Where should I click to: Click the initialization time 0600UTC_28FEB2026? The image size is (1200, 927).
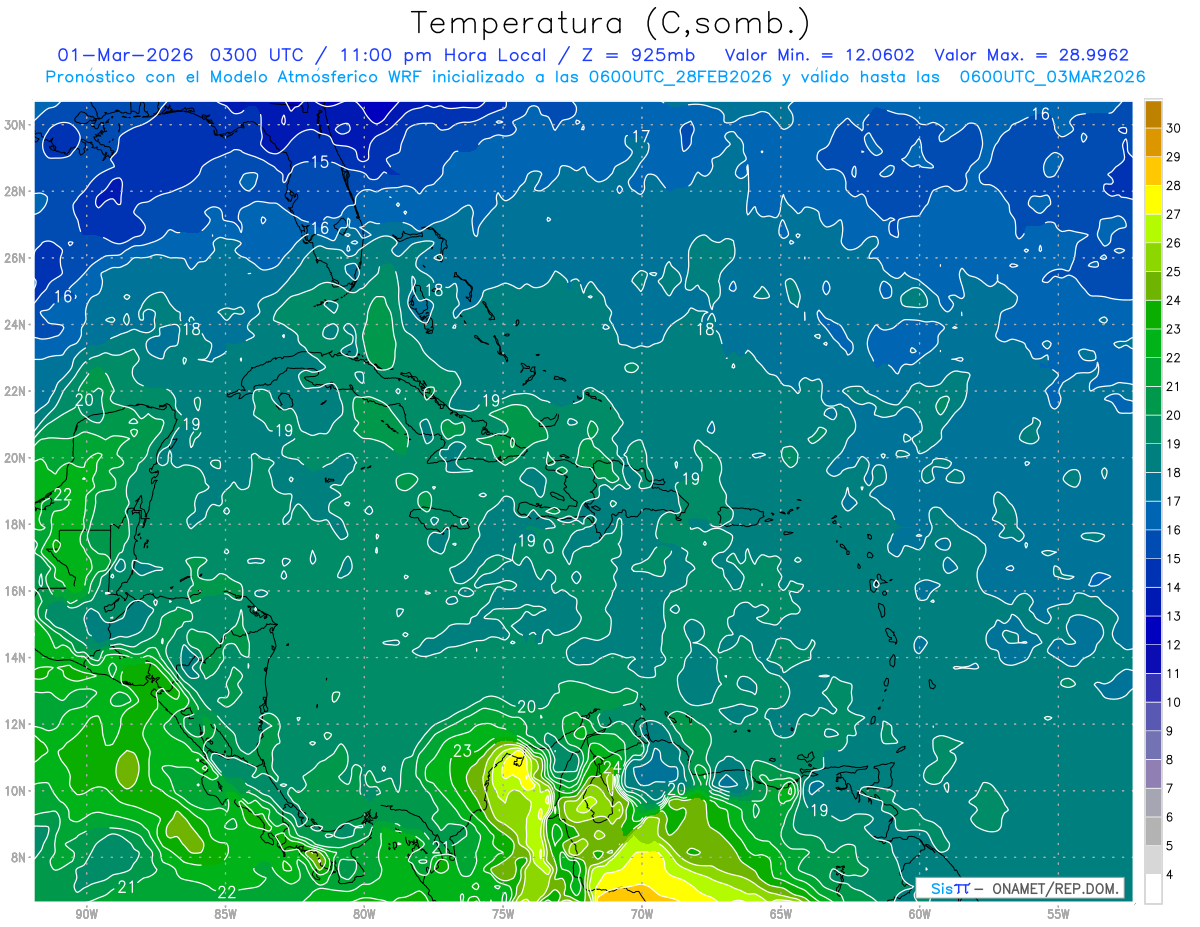coord(682,77)
